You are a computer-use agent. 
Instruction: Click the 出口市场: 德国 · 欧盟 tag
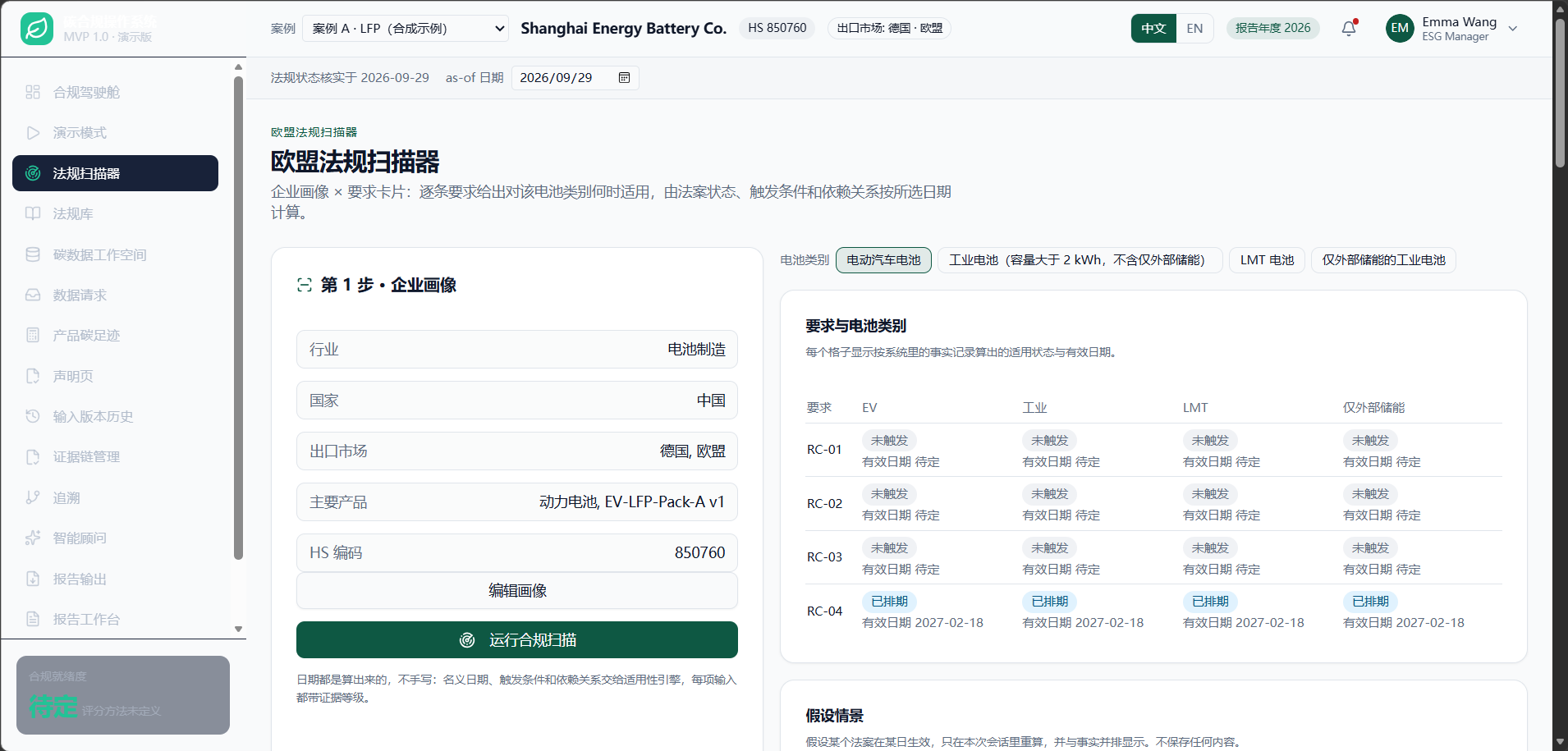coord(889,28)
